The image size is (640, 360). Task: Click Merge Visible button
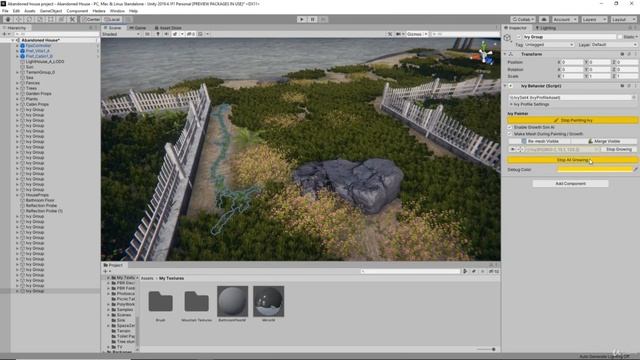click(604, 141)
